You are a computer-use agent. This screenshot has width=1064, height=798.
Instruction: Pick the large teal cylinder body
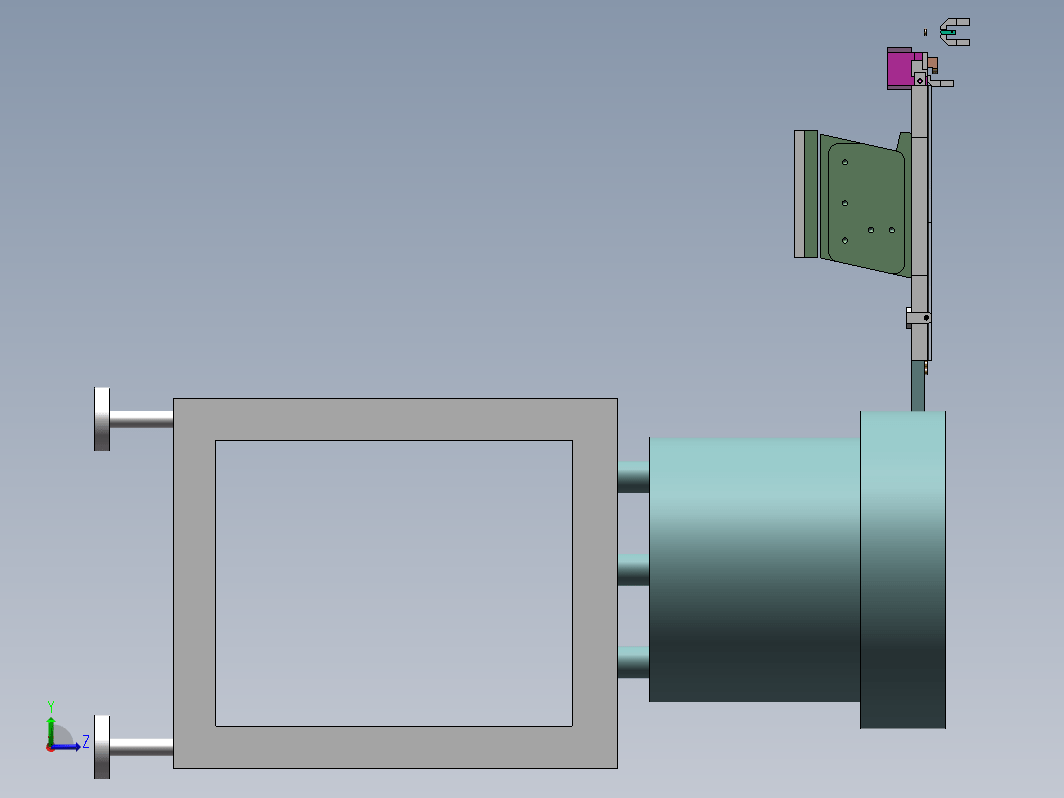(x=755, y=569)
